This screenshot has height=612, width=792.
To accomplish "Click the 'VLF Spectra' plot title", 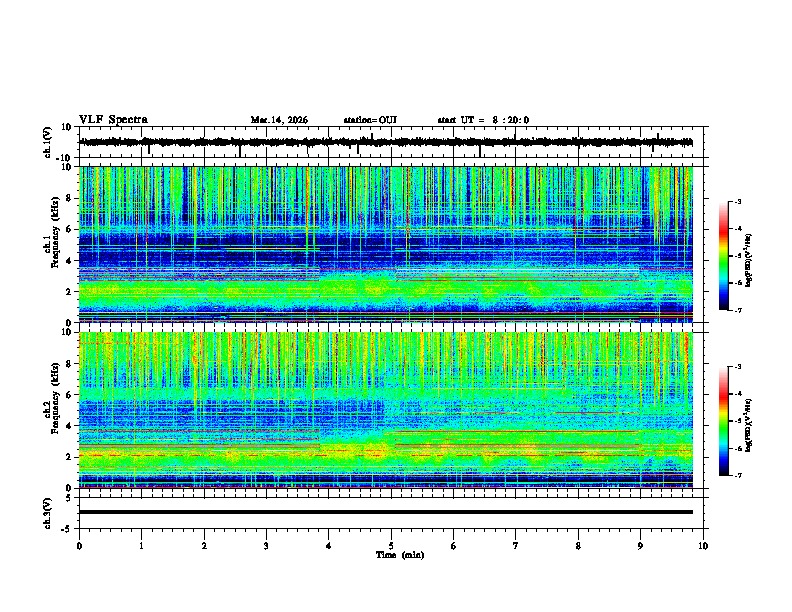I will (113, 120).
